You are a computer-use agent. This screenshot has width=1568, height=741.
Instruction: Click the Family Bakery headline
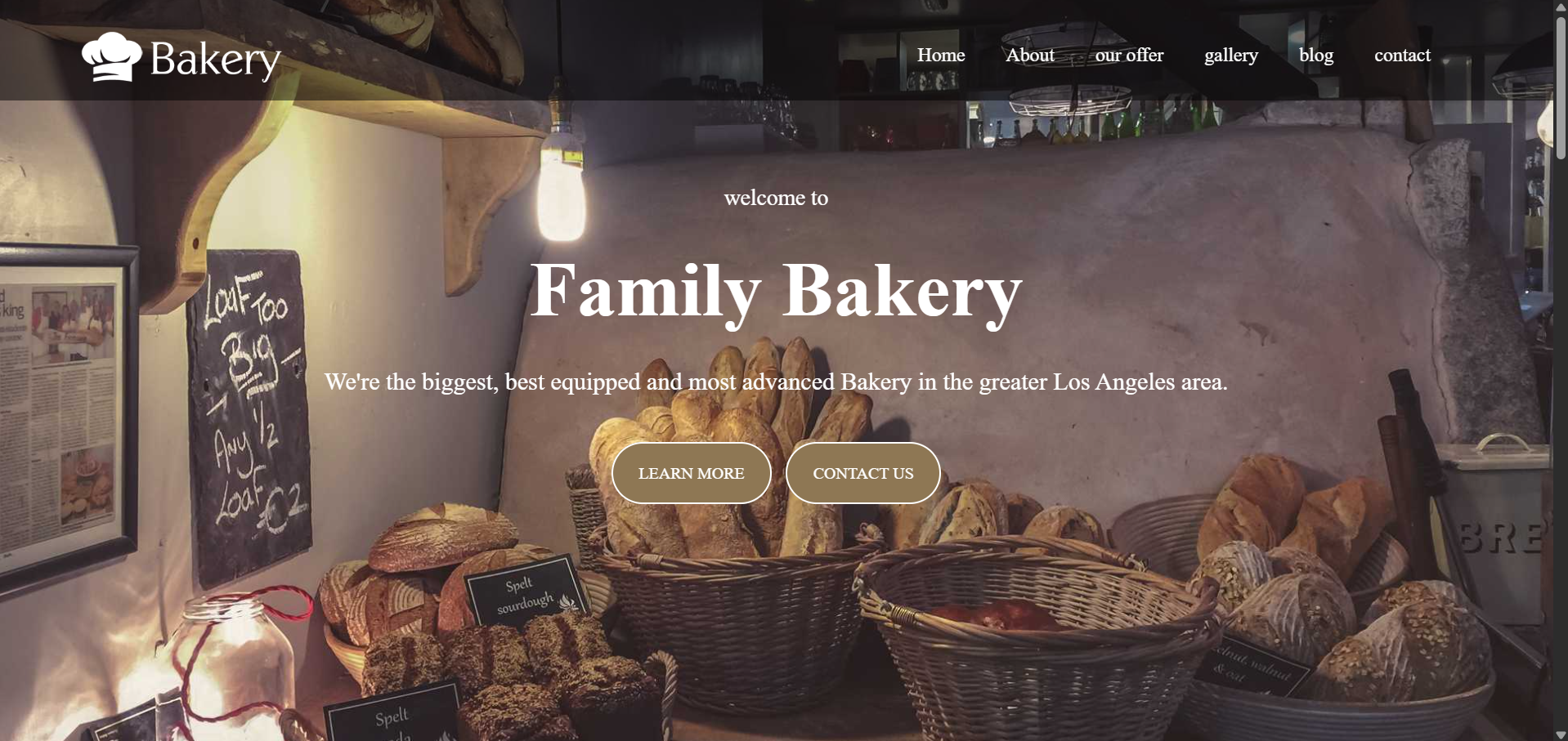776,292
